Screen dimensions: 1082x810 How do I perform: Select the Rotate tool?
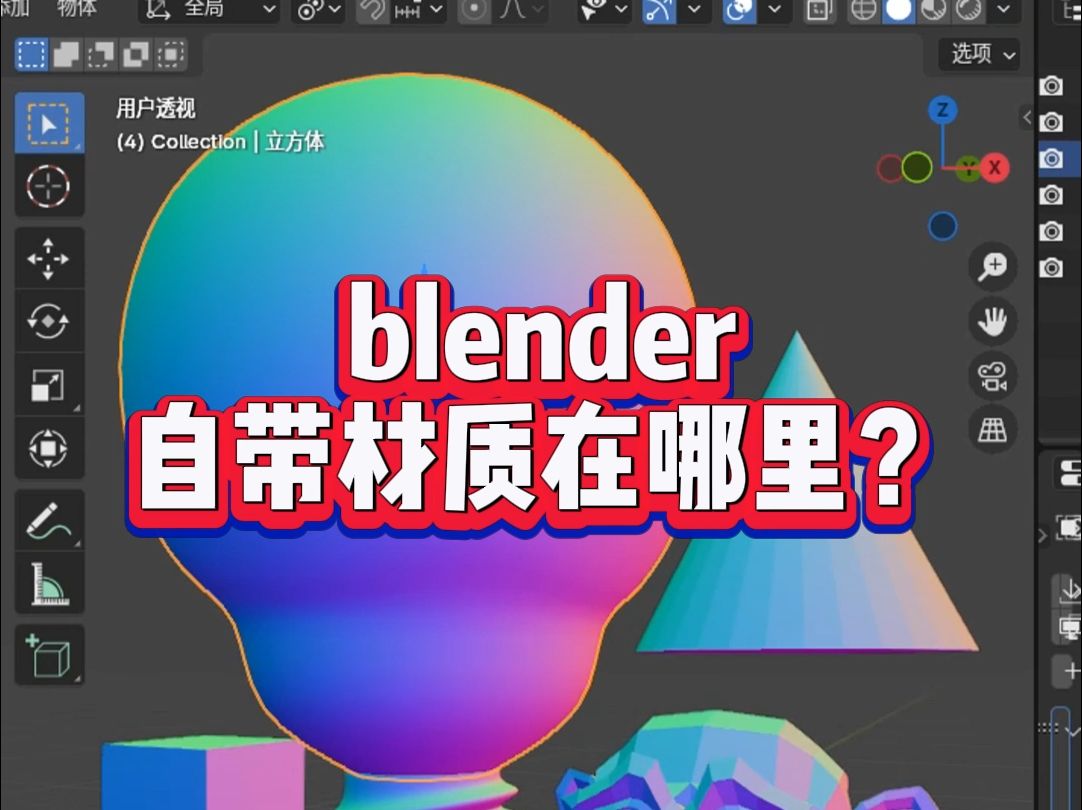point(50,323)
